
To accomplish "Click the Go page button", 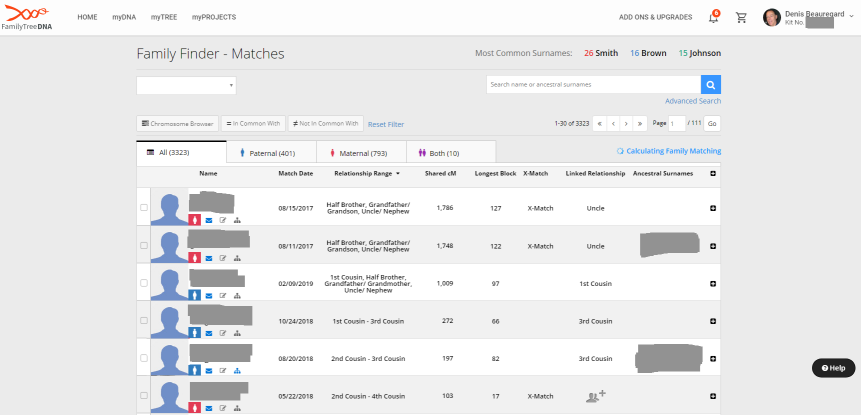I will coord(712,124).
